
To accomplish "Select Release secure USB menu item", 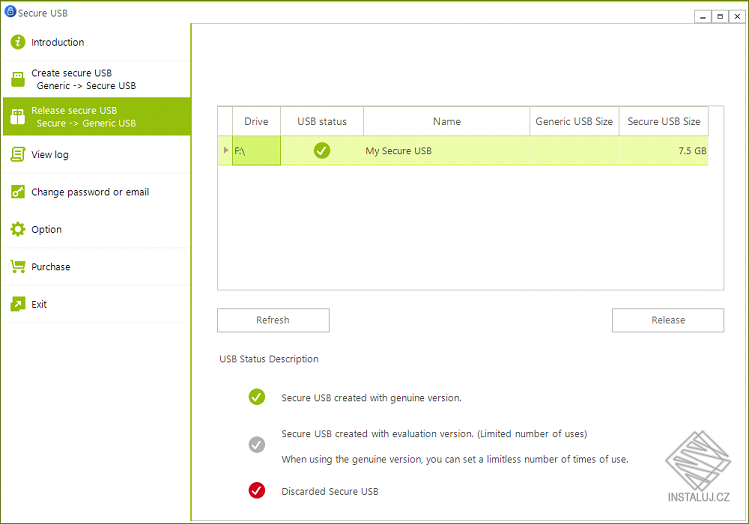I will coord(96,117).
